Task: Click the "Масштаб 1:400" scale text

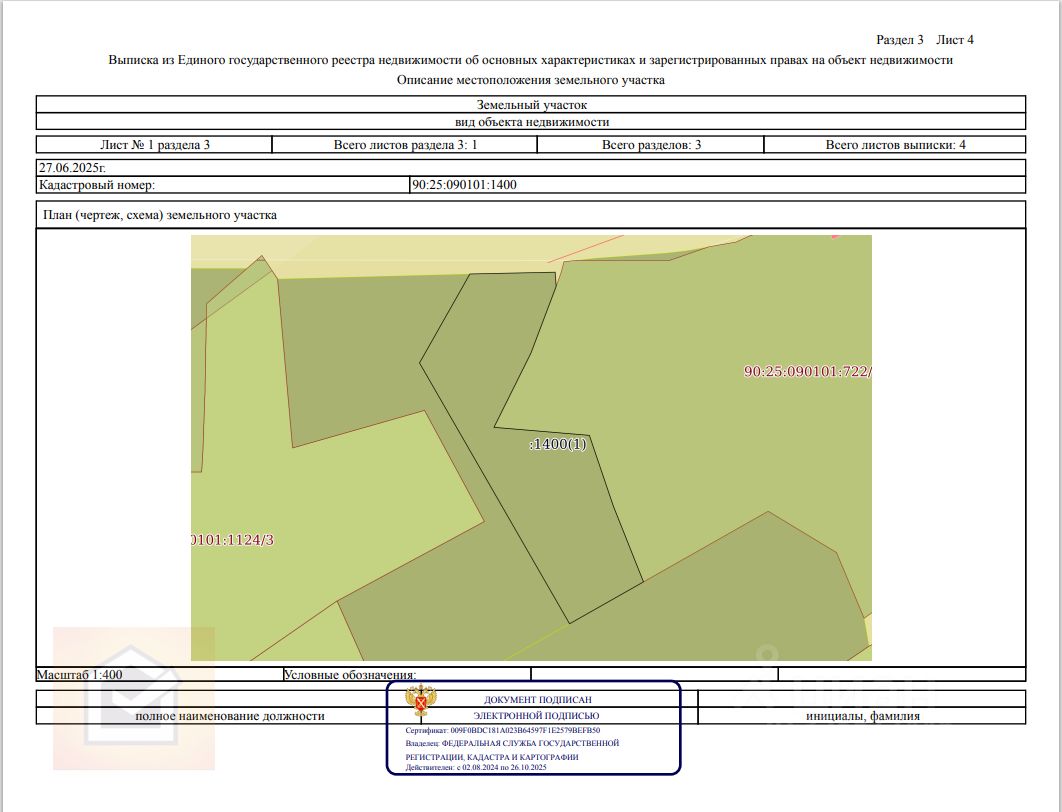Action: coord(80,675)
